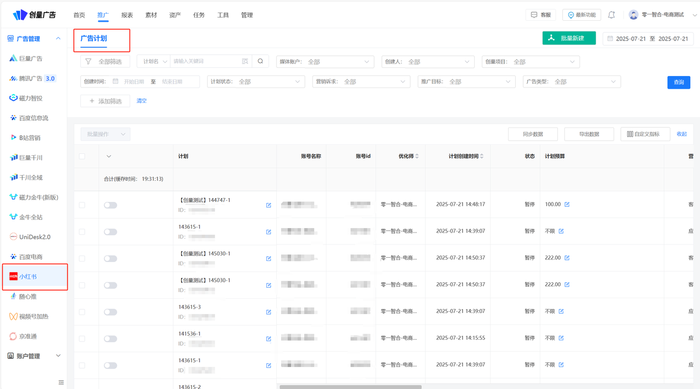Viewport: 700px width, 389px height.
Task: Click the 导出数据 button
Action: [589, 134]
